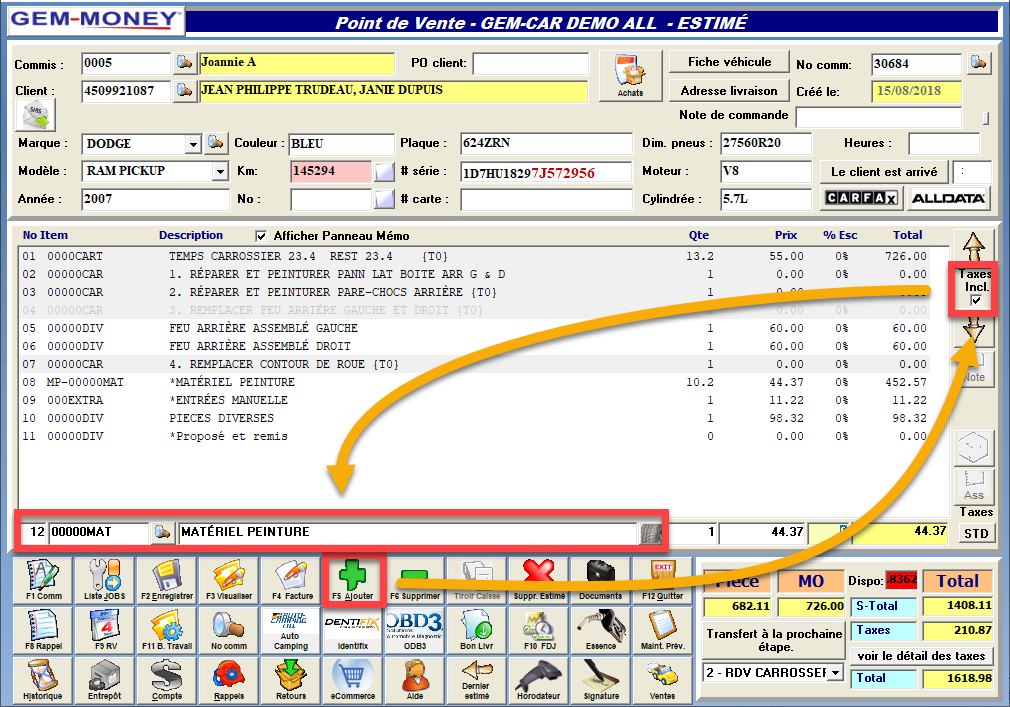
Task: Open Retours returns box icon
Action: tap(291, 680)
